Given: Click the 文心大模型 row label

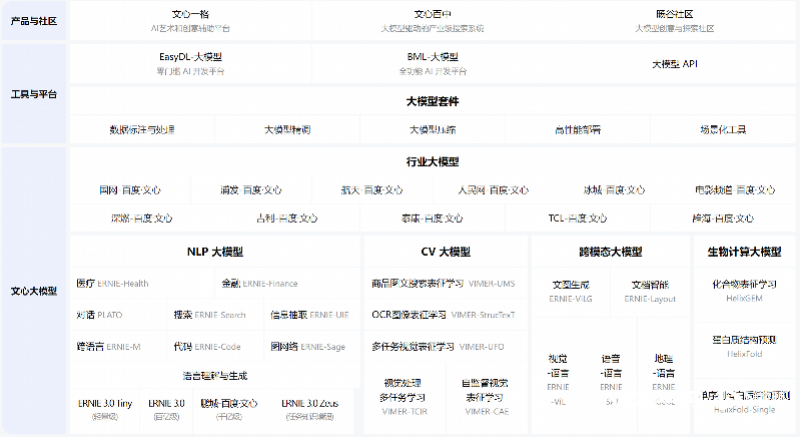Looking at the screenshot, I should (34, 291).
